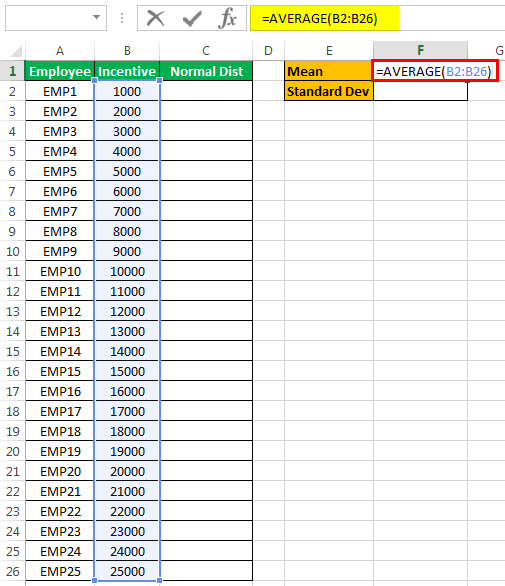This screenshot has height=586, width=505.
Task: Expand the Name Box dropdown arrow
Action: [x=96, y=17]
